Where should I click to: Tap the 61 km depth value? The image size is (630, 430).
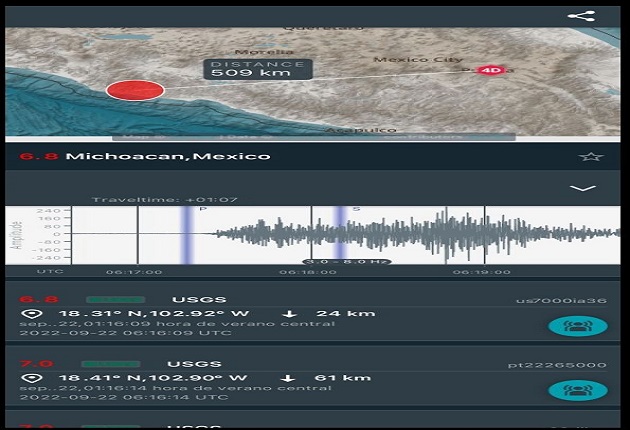pos(343,378)
